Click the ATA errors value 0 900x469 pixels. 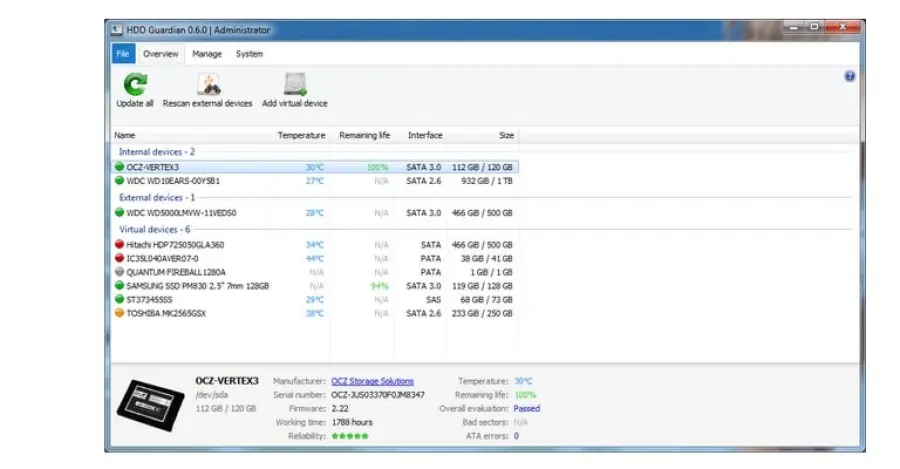(516, 436)
